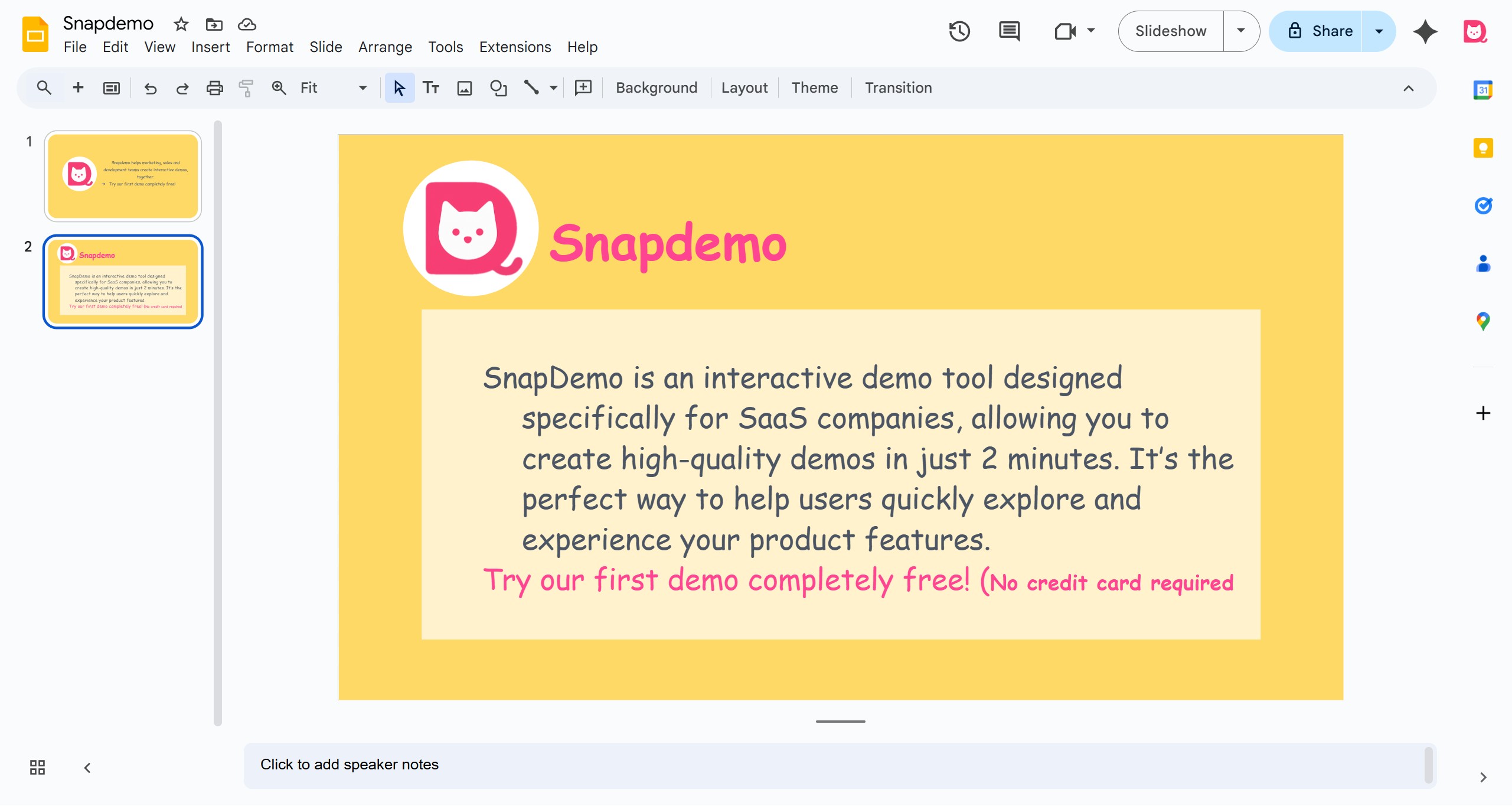Viewport: 1512px width, 806px height.
Task: Insert a shape from toolbar
Action: [498, 88]
